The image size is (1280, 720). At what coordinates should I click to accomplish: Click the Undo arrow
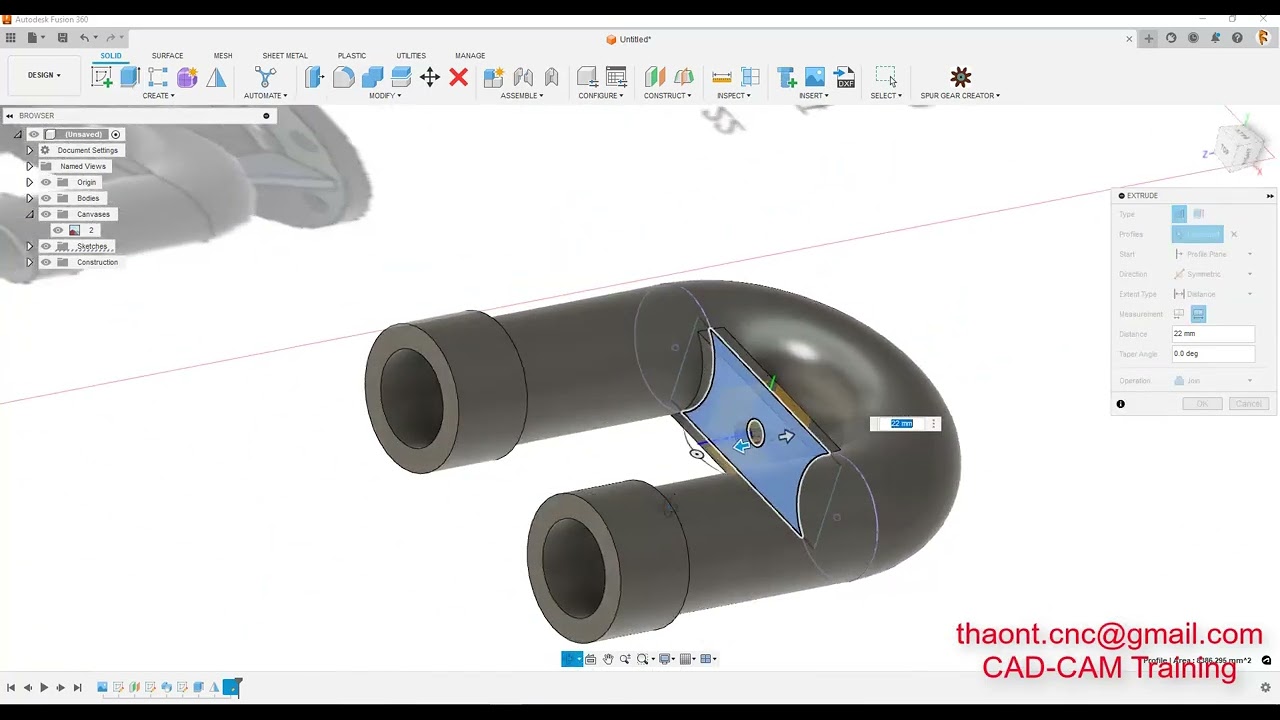pyautogui.click(x=85, y=38)
